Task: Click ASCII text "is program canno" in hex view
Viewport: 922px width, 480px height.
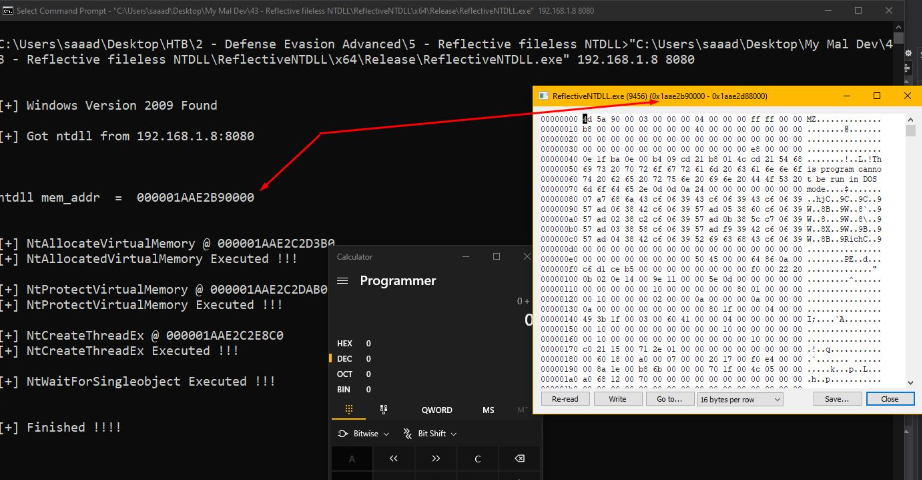Action: point(844,169)
